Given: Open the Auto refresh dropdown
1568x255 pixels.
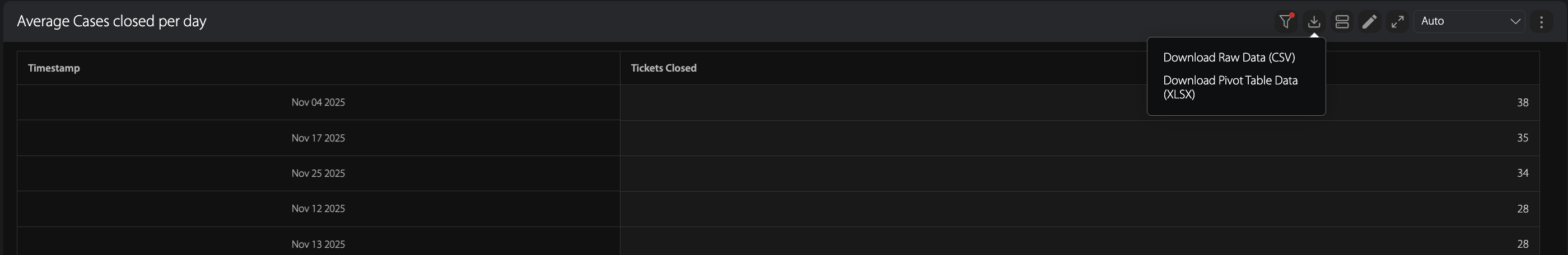Looking at the screenshot, I should pyautogui.click(x=1469, y=22).
